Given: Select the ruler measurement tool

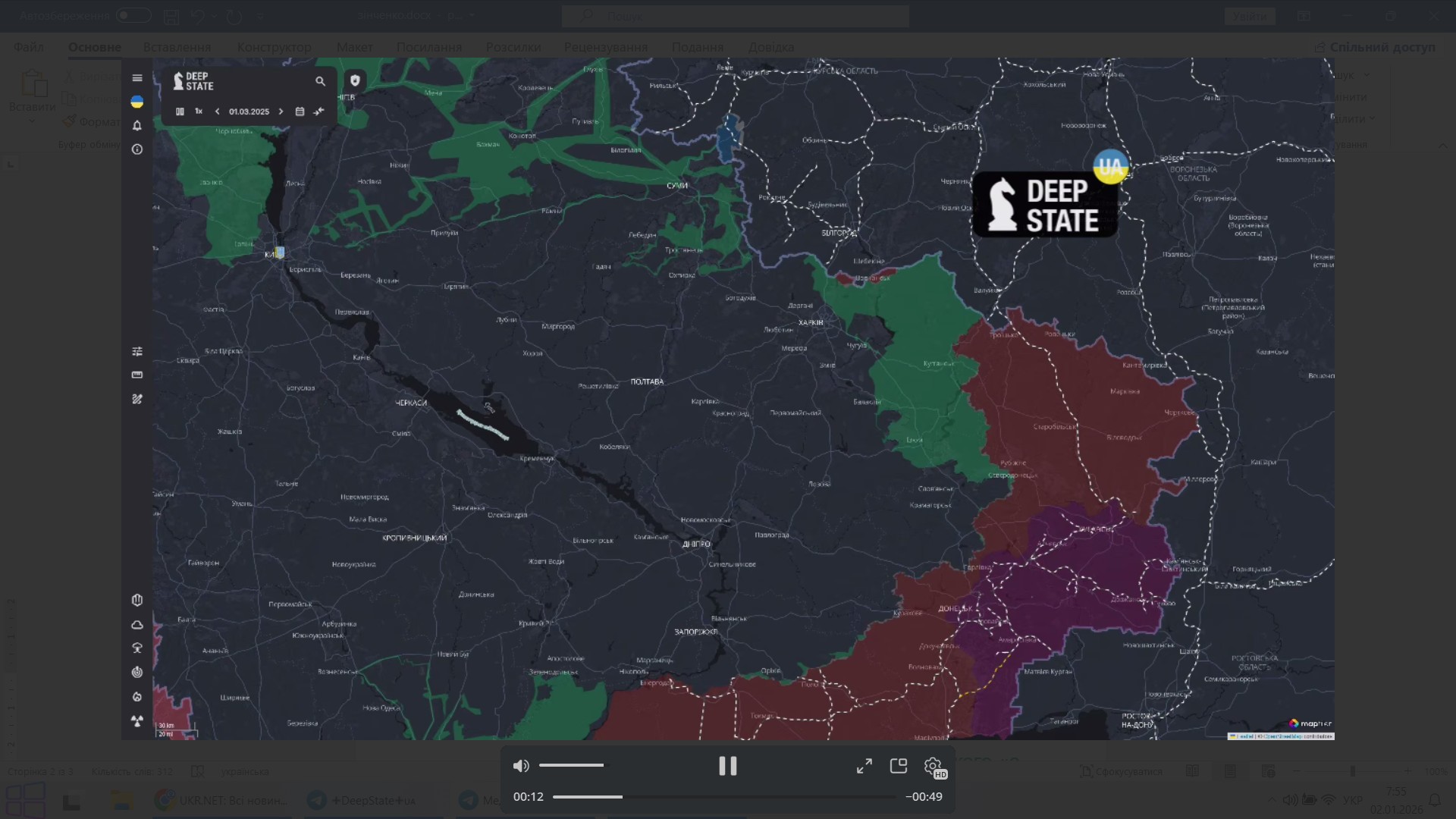Looking at the screenshot, I should point(137,375).
